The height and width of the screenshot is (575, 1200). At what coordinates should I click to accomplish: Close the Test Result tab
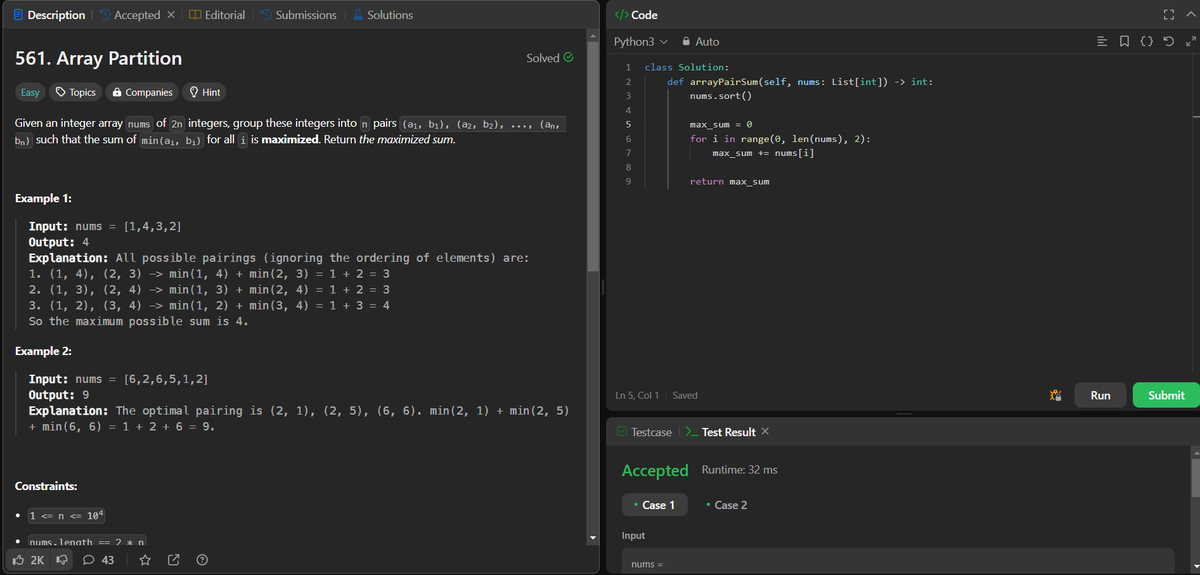coord(765,432)
